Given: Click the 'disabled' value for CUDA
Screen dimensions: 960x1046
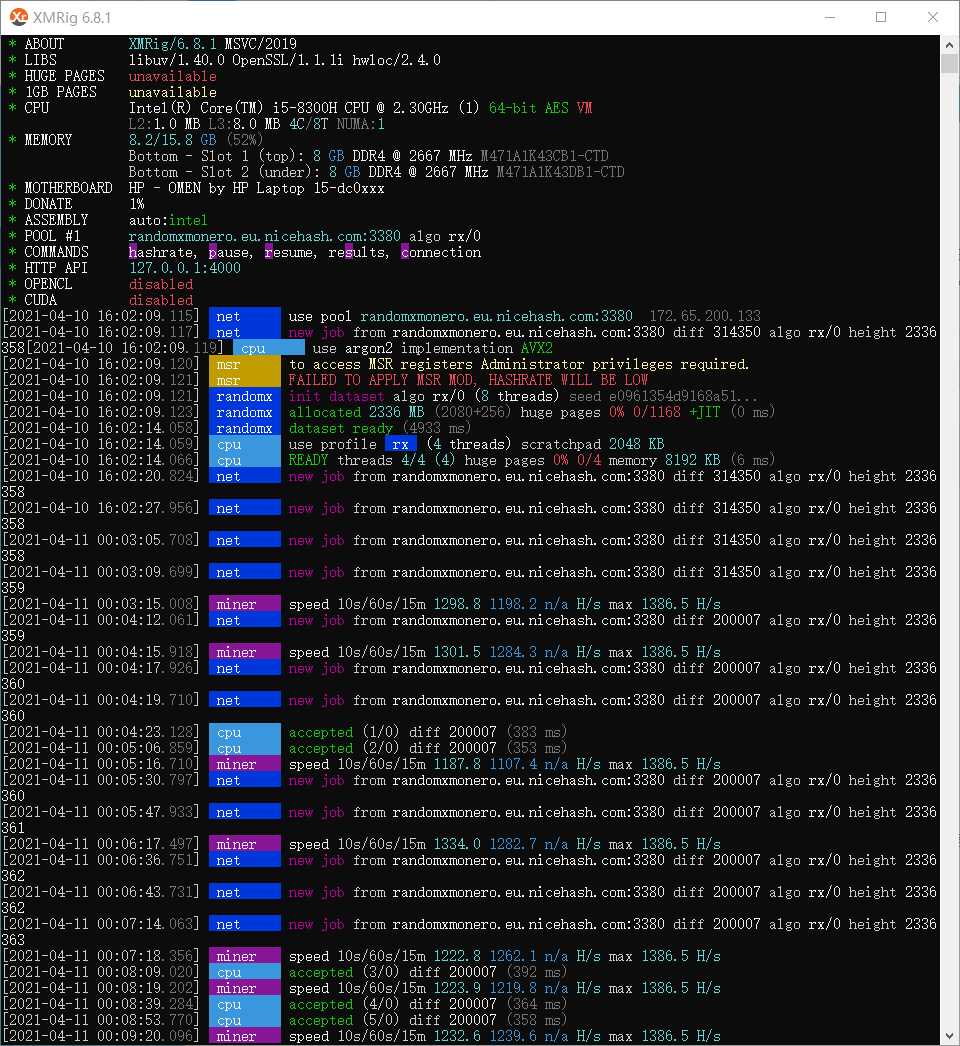Looking at the screenshot, I should 160,300.
